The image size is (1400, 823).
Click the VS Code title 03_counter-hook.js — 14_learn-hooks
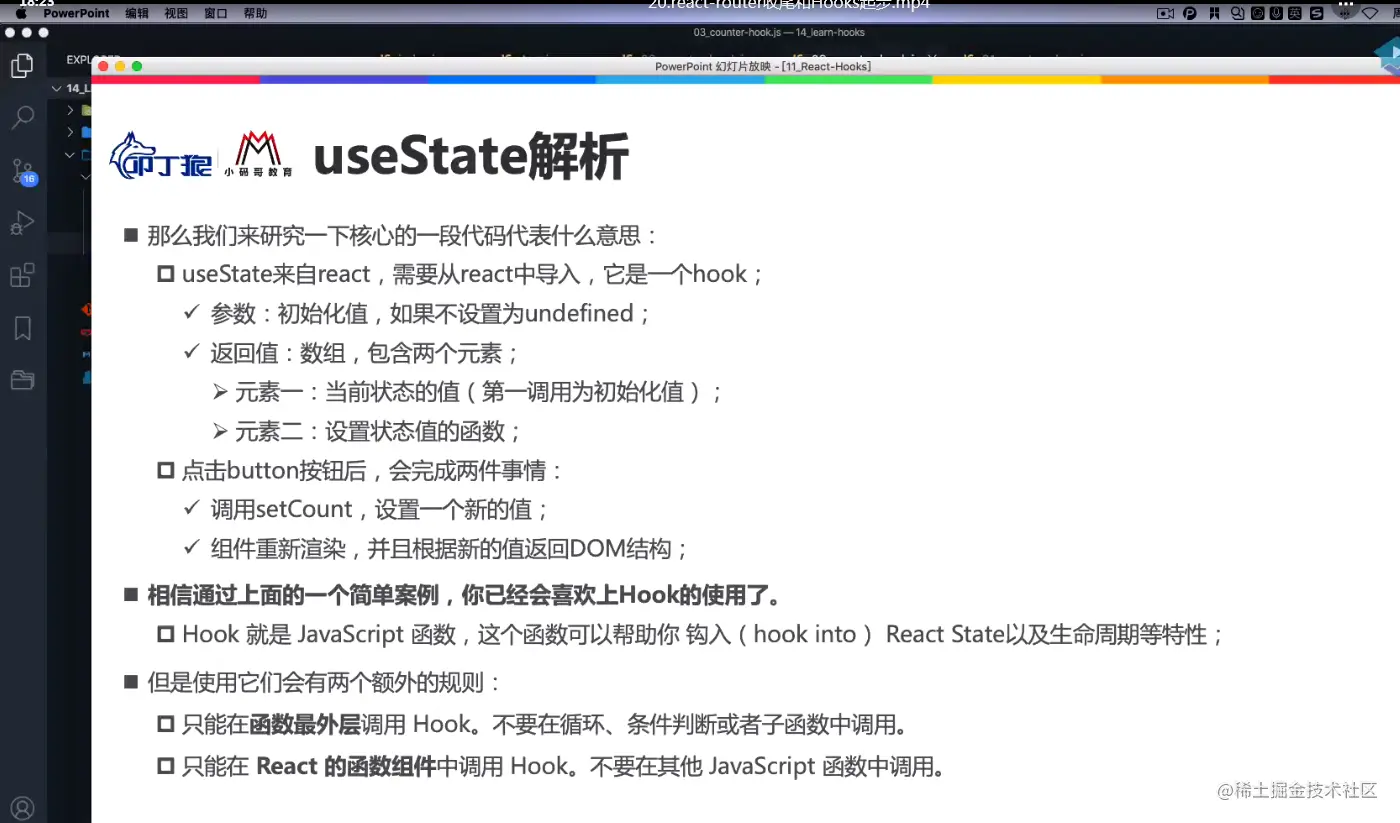pos(779,32)
